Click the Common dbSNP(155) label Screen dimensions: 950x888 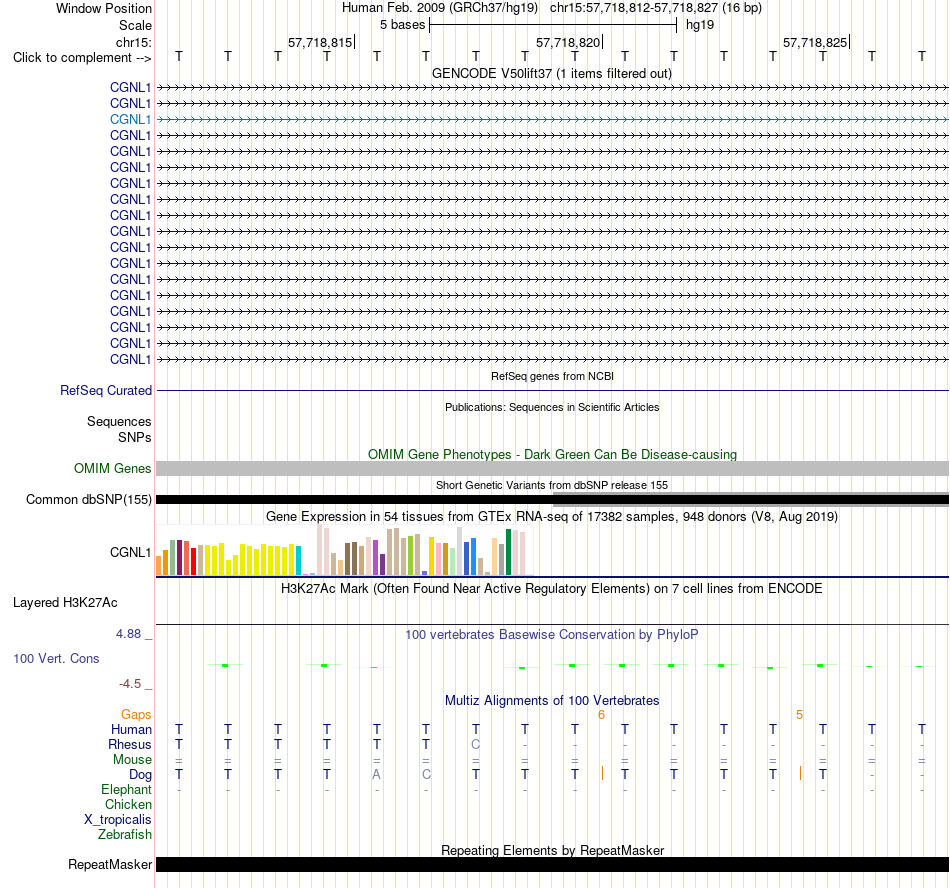click(x=88, y=500)
